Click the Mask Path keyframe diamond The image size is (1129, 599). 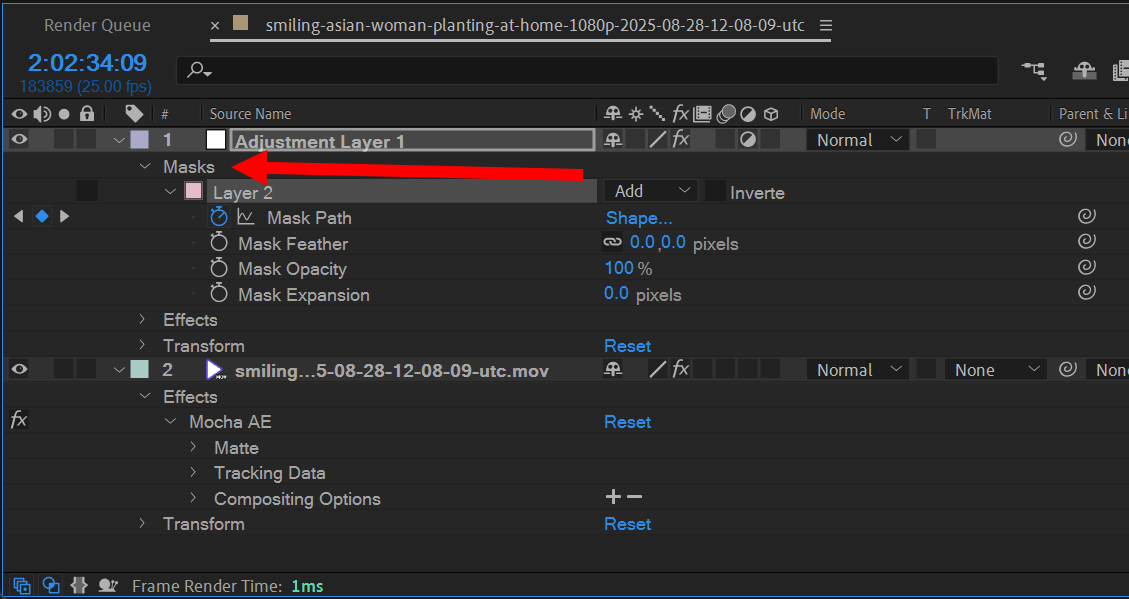pos(42,216)
